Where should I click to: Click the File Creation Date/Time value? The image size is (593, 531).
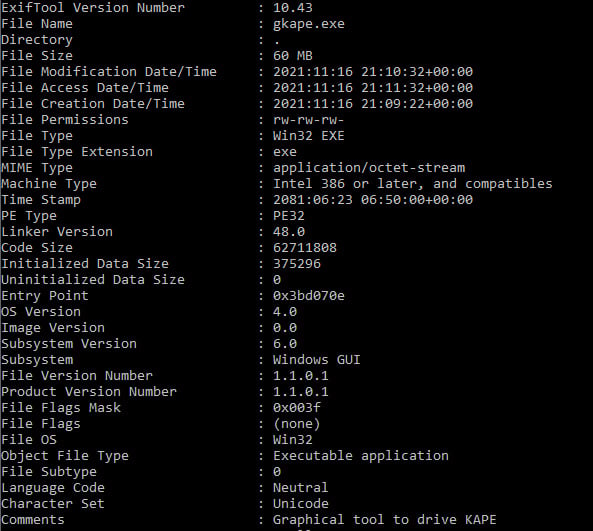tap(373, 104)
